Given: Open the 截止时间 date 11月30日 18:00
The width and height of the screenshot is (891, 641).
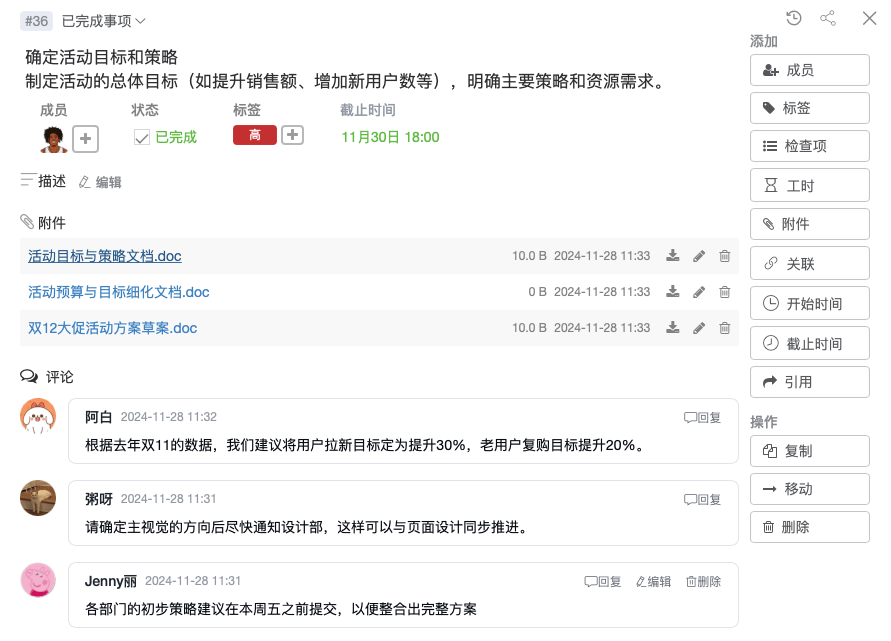Looking at the screenshot, I should (x=390, y=137).
